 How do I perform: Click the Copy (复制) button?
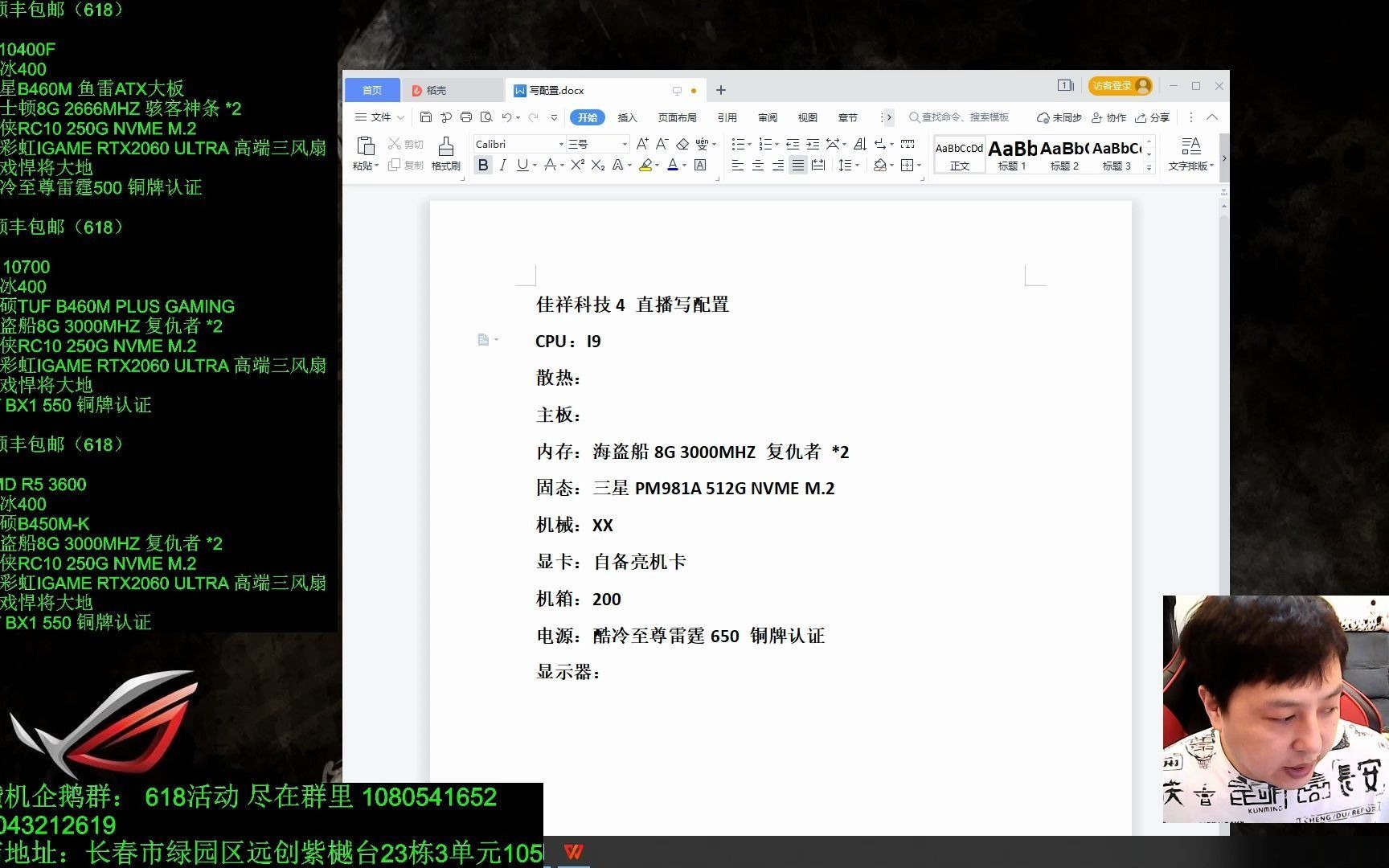(x=406, y=165)
